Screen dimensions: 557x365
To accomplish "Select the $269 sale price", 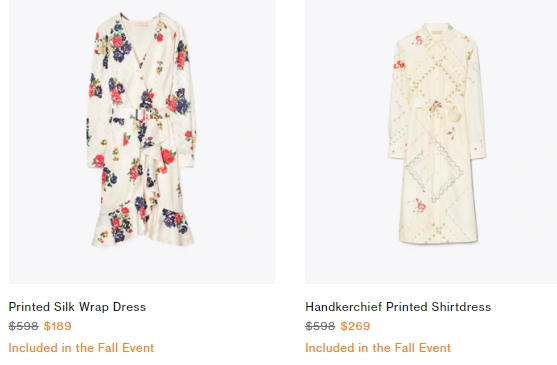I will coord(355,326).
